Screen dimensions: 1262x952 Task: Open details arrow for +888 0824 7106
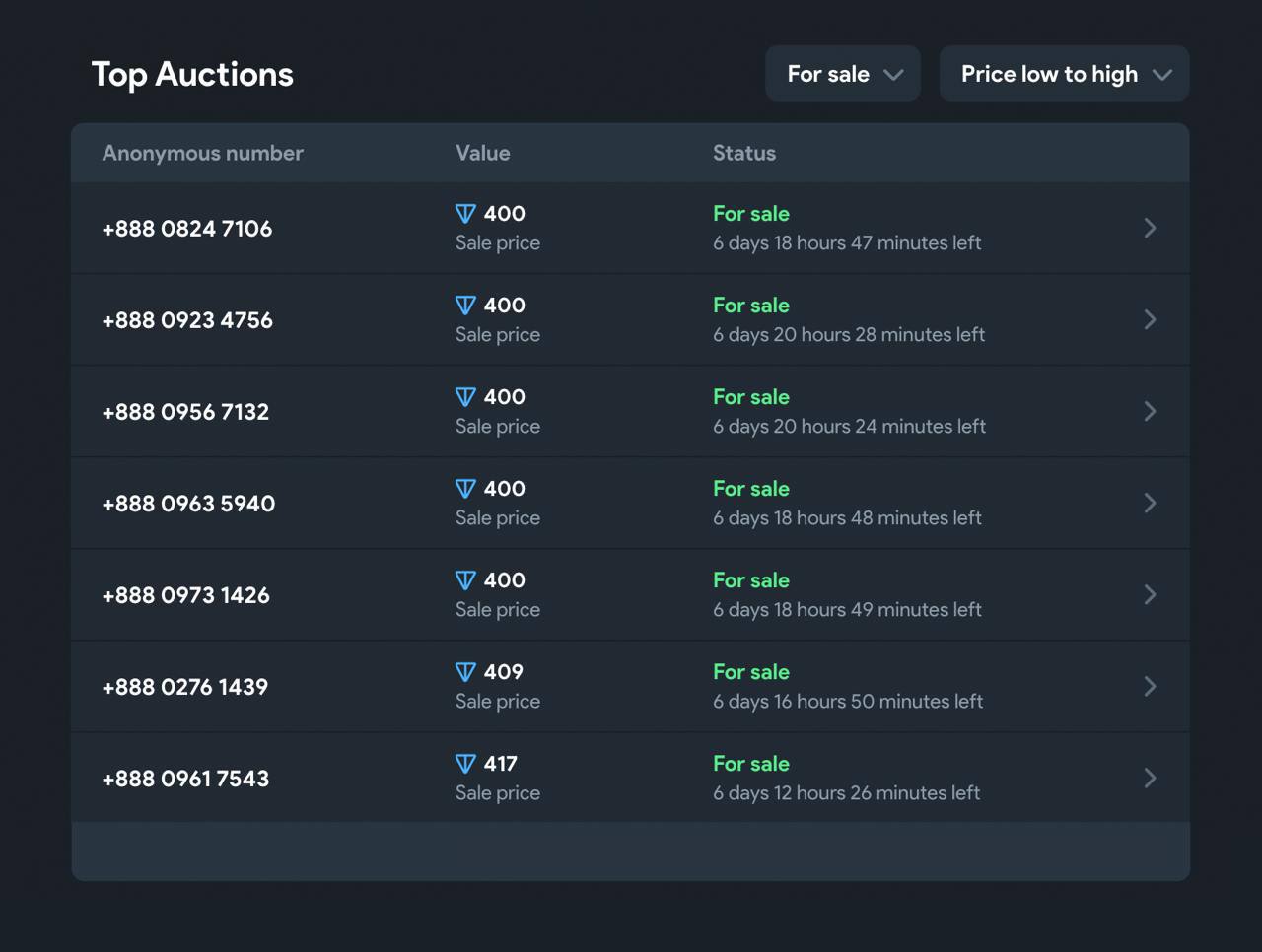pos(1150,228)
